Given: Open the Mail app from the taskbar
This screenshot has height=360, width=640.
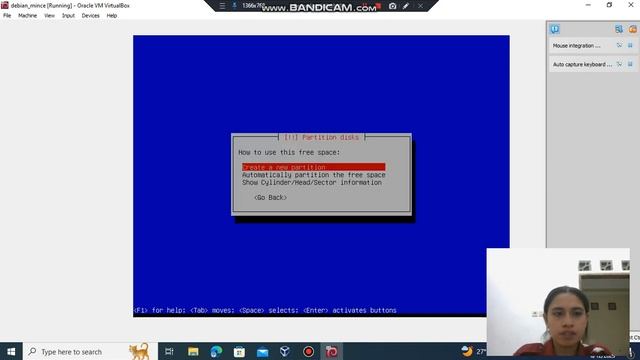Looking at the screenshot, I should click(x=262, y=351).
